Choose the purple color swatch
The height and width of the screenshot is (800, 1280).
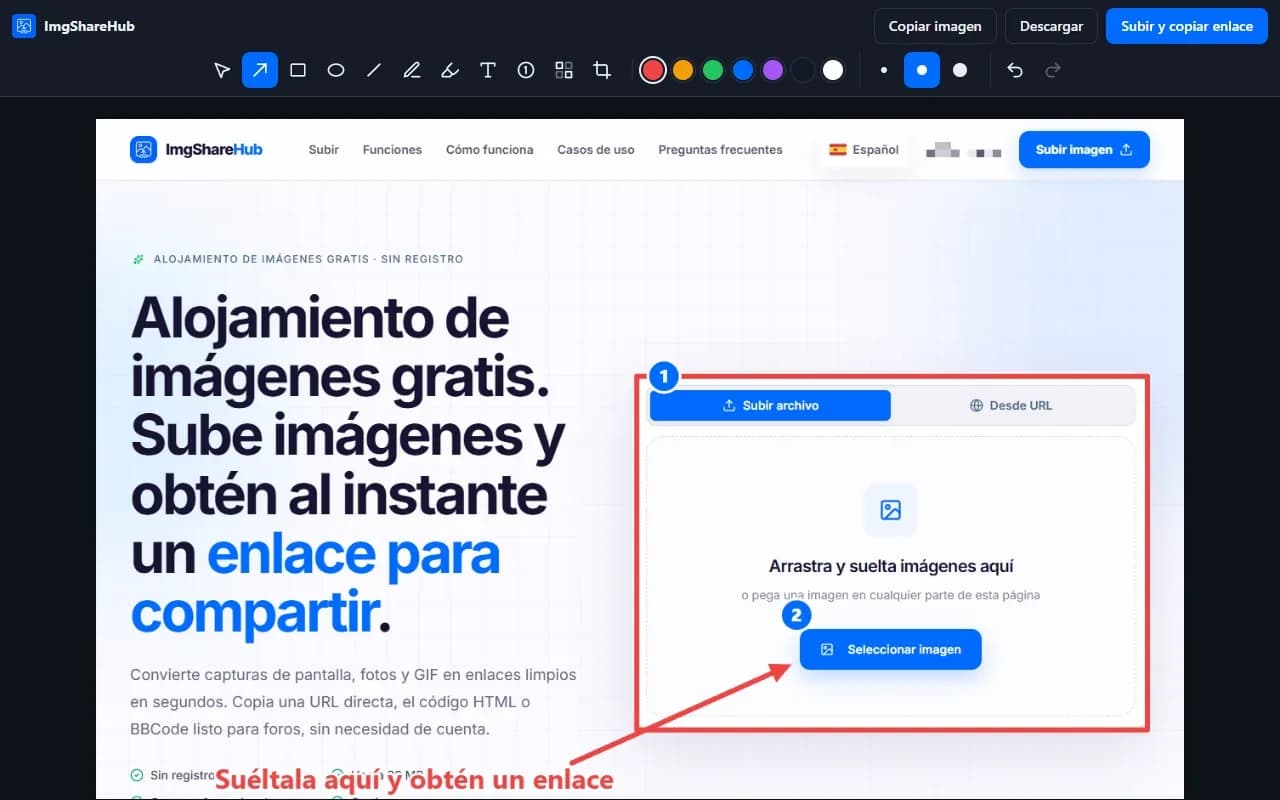click(x=773, y=70)
